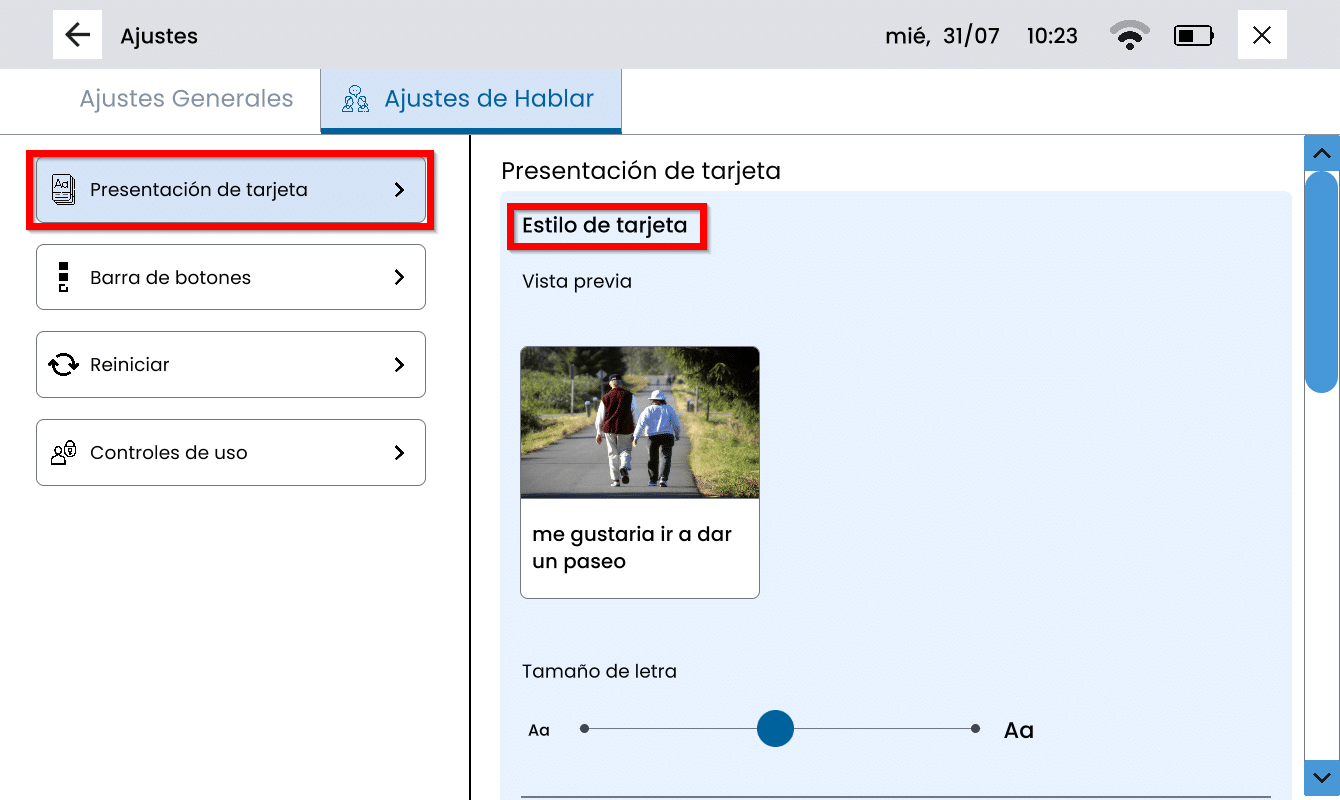Click the Tamaño de letra slider handle
The image size is (1340, 800).
coord(775,729)
